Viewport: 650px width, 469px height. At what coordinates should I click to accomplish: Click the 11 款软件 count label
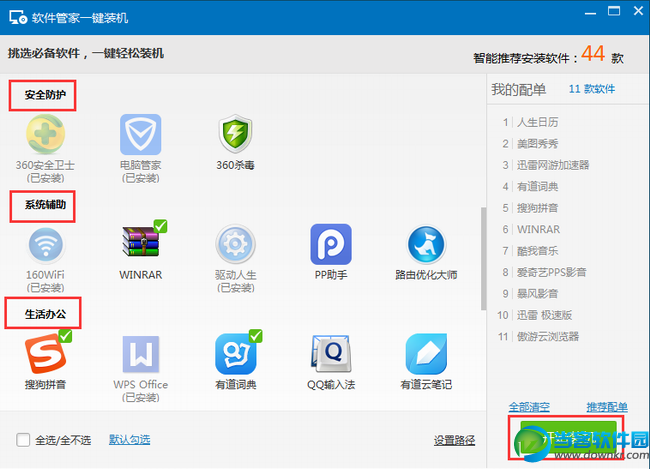coord(592,89)
